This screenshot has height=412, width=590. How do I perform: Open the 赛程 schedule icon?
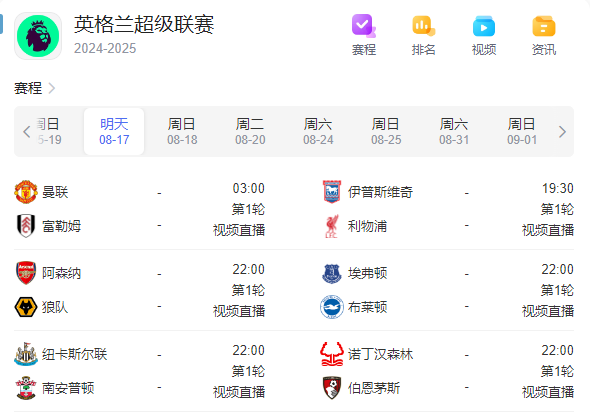click(363, 26)
